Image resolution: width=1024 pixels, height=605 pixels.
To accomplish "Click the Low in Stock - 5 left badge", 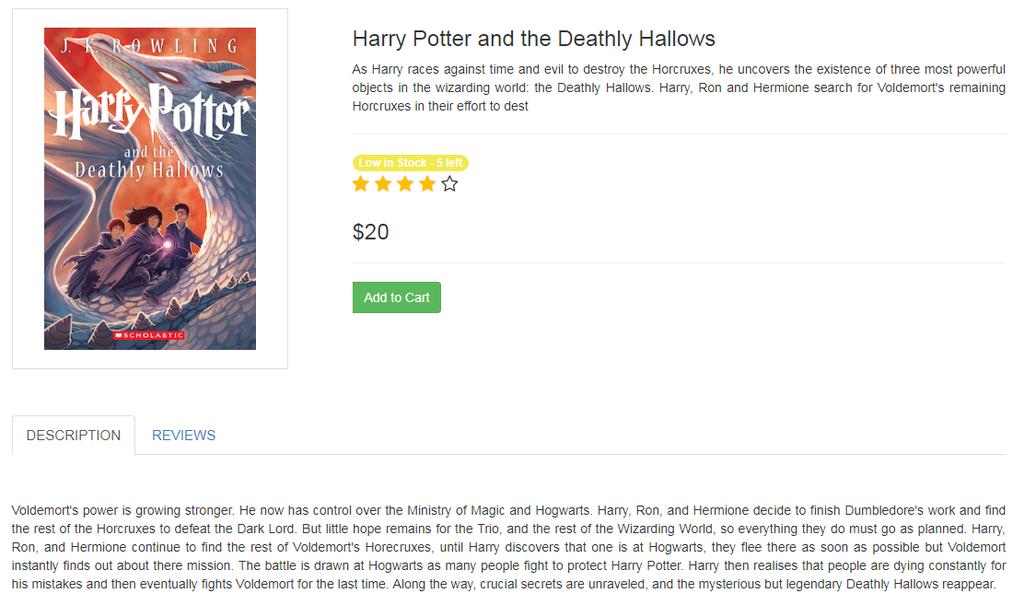I will coord(411,163).
